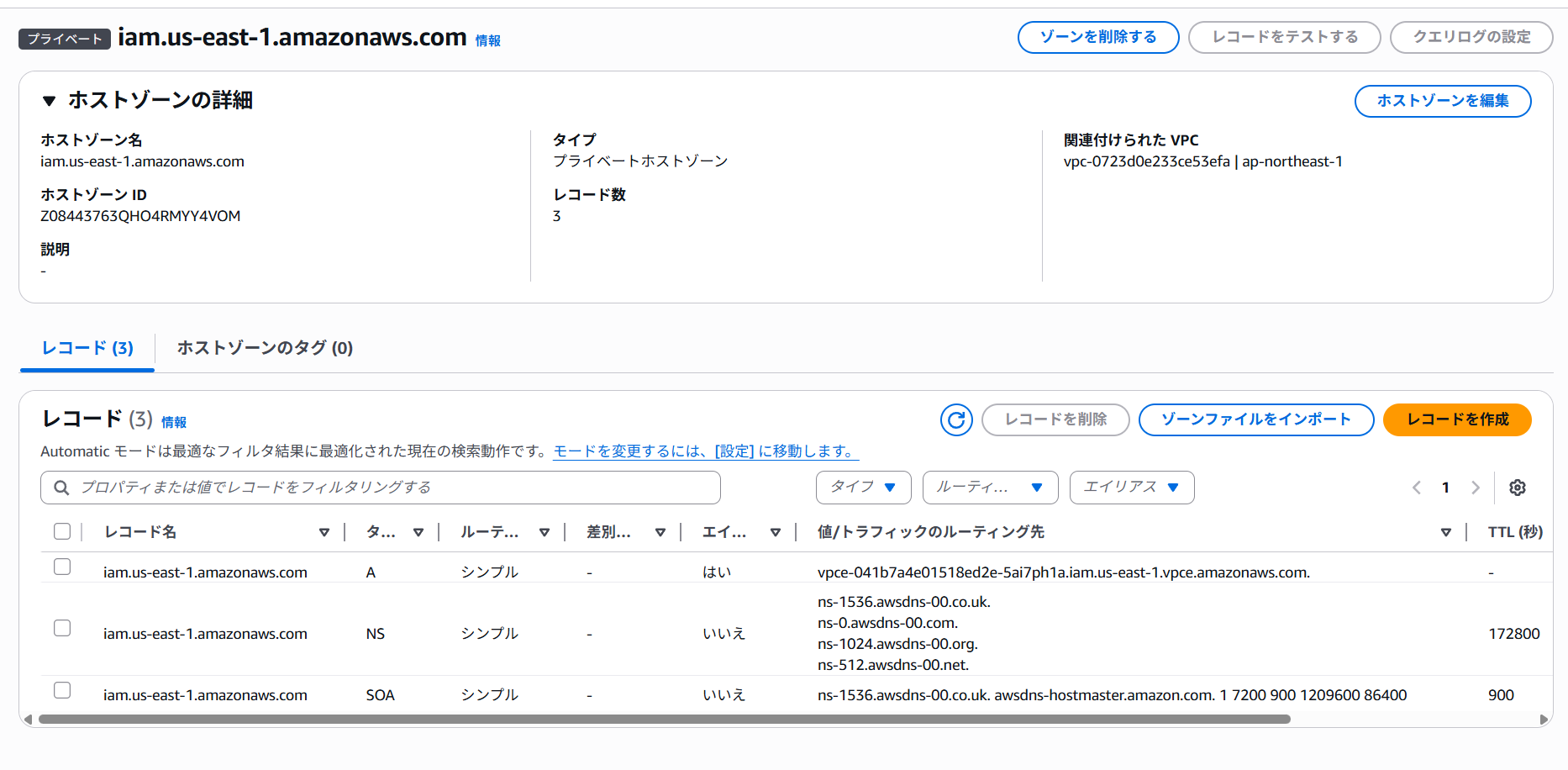
Task: Click the プライベート badge
Action: (65, 39)
